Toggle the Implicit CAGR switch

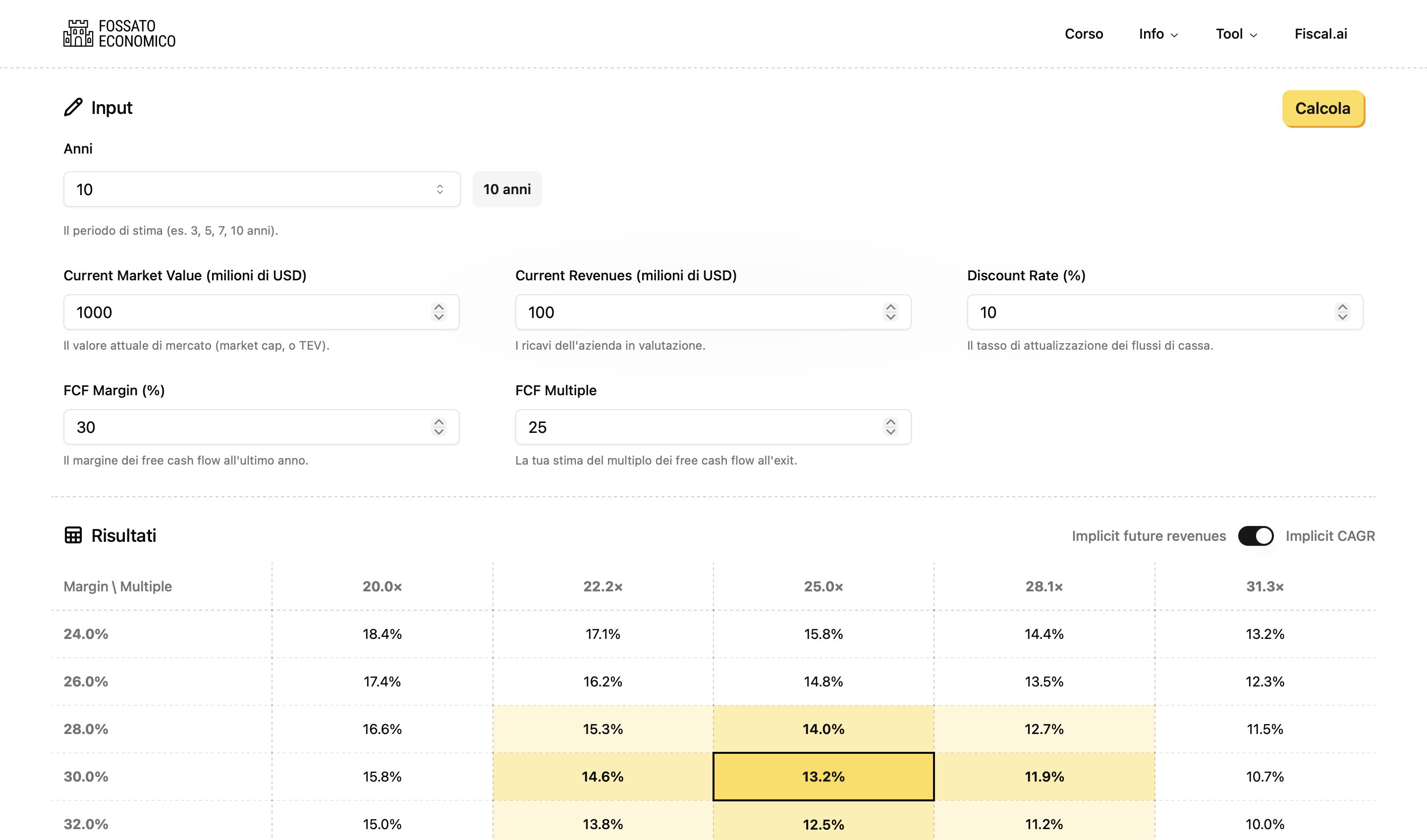point(1256,535)
